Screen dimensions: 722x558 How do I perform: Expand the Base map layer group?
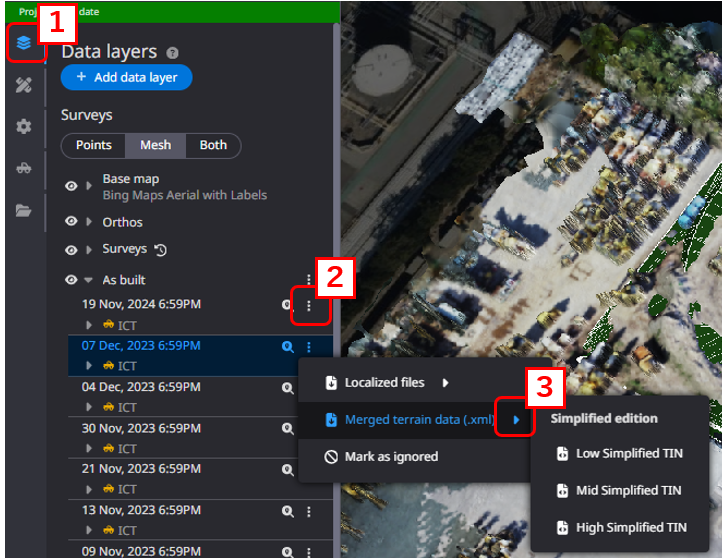click(x=89, y=186)
